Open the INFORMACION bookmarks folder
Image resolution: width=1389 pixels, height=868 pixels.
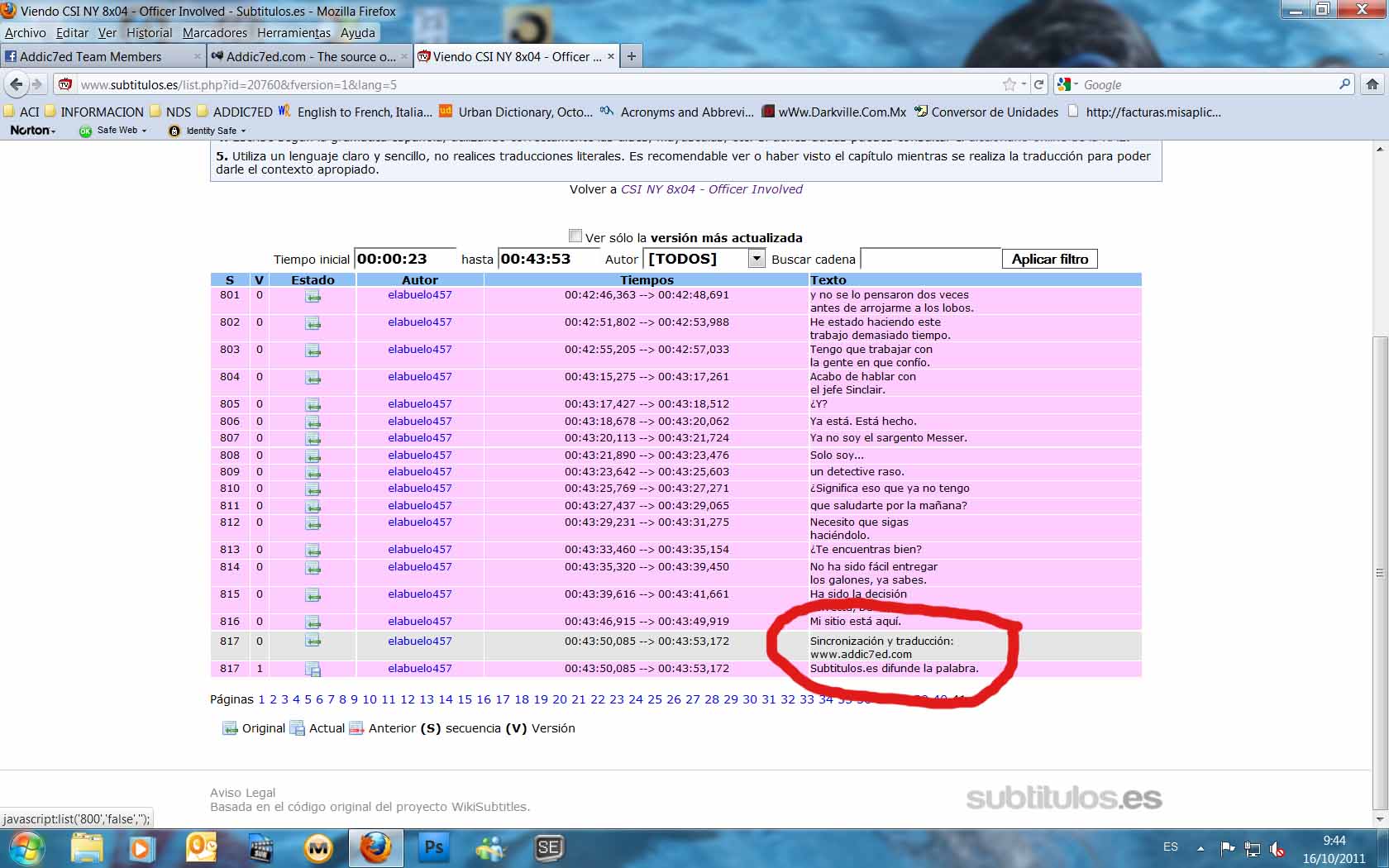tap(93, 112)
